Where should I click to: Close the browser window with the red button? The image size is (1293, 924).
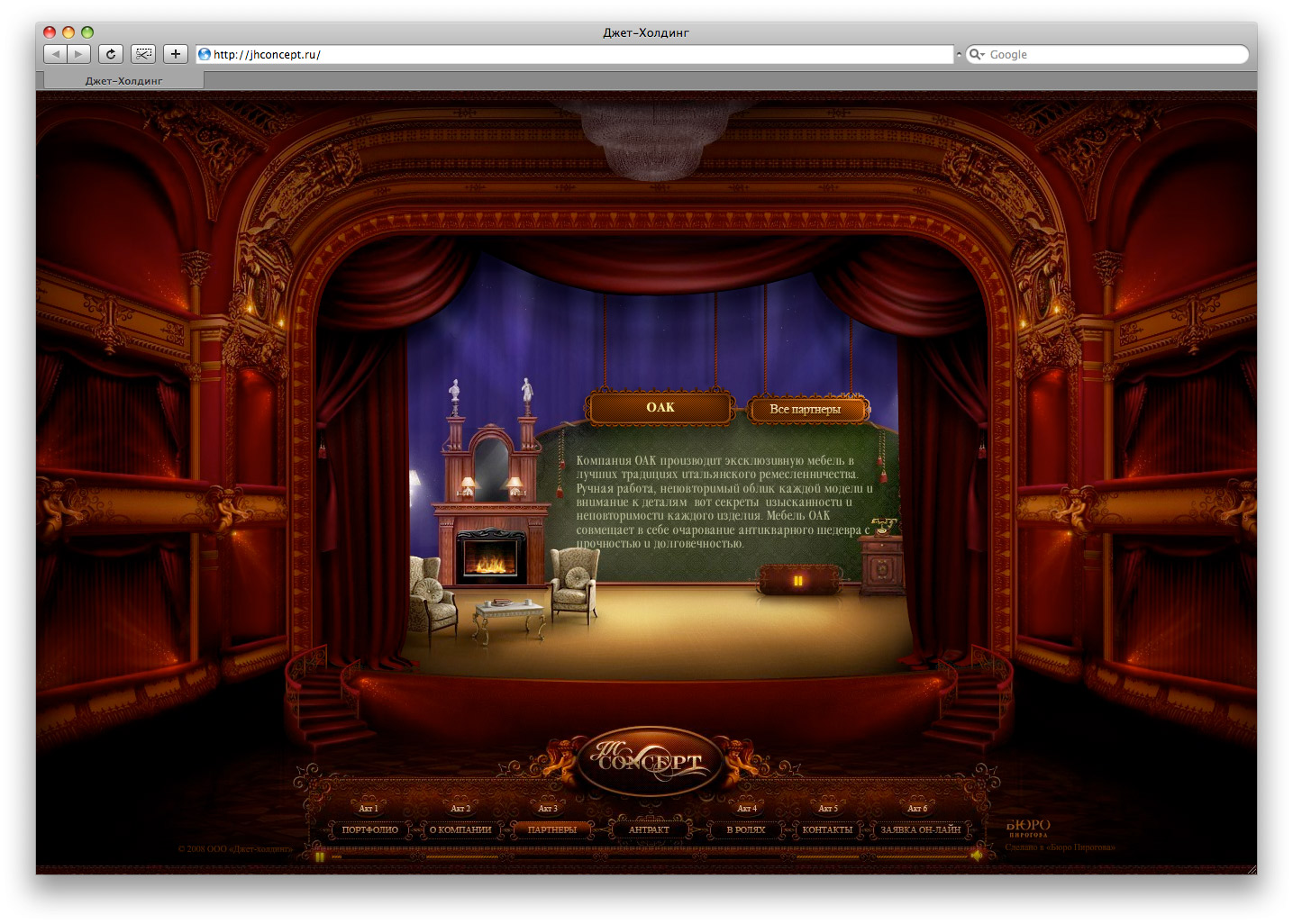[50, 32]
